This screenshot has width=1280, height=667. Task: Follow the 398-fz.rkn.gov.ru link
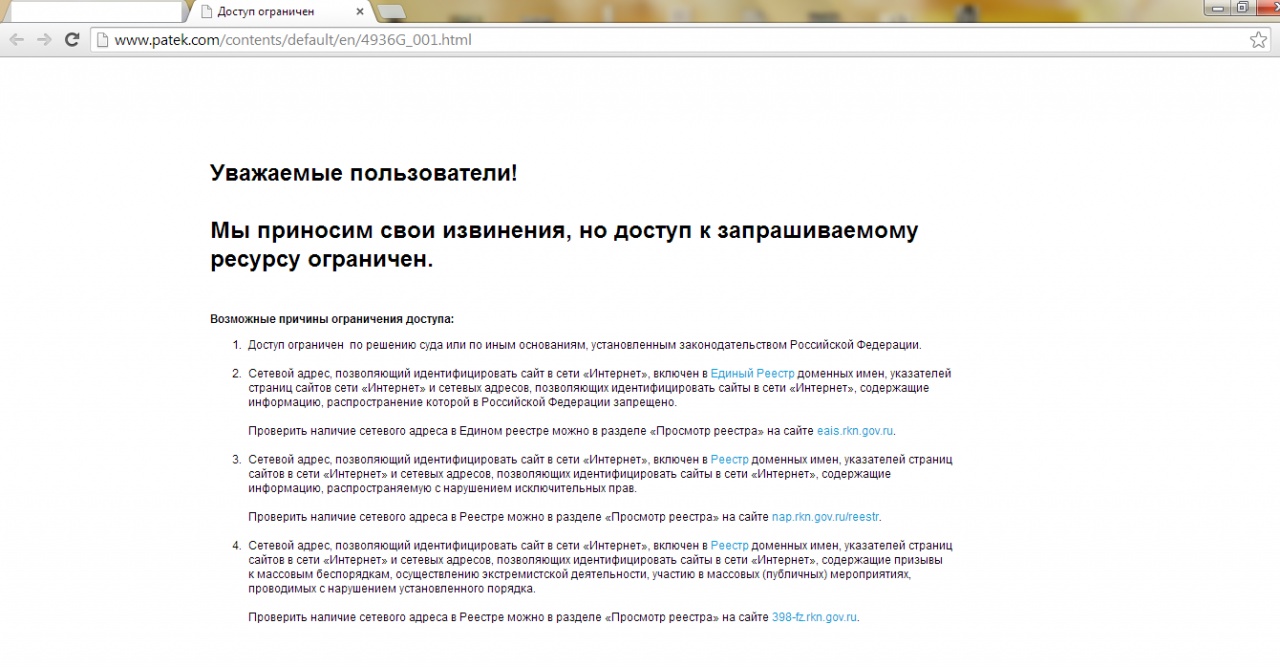pos(814,617)
